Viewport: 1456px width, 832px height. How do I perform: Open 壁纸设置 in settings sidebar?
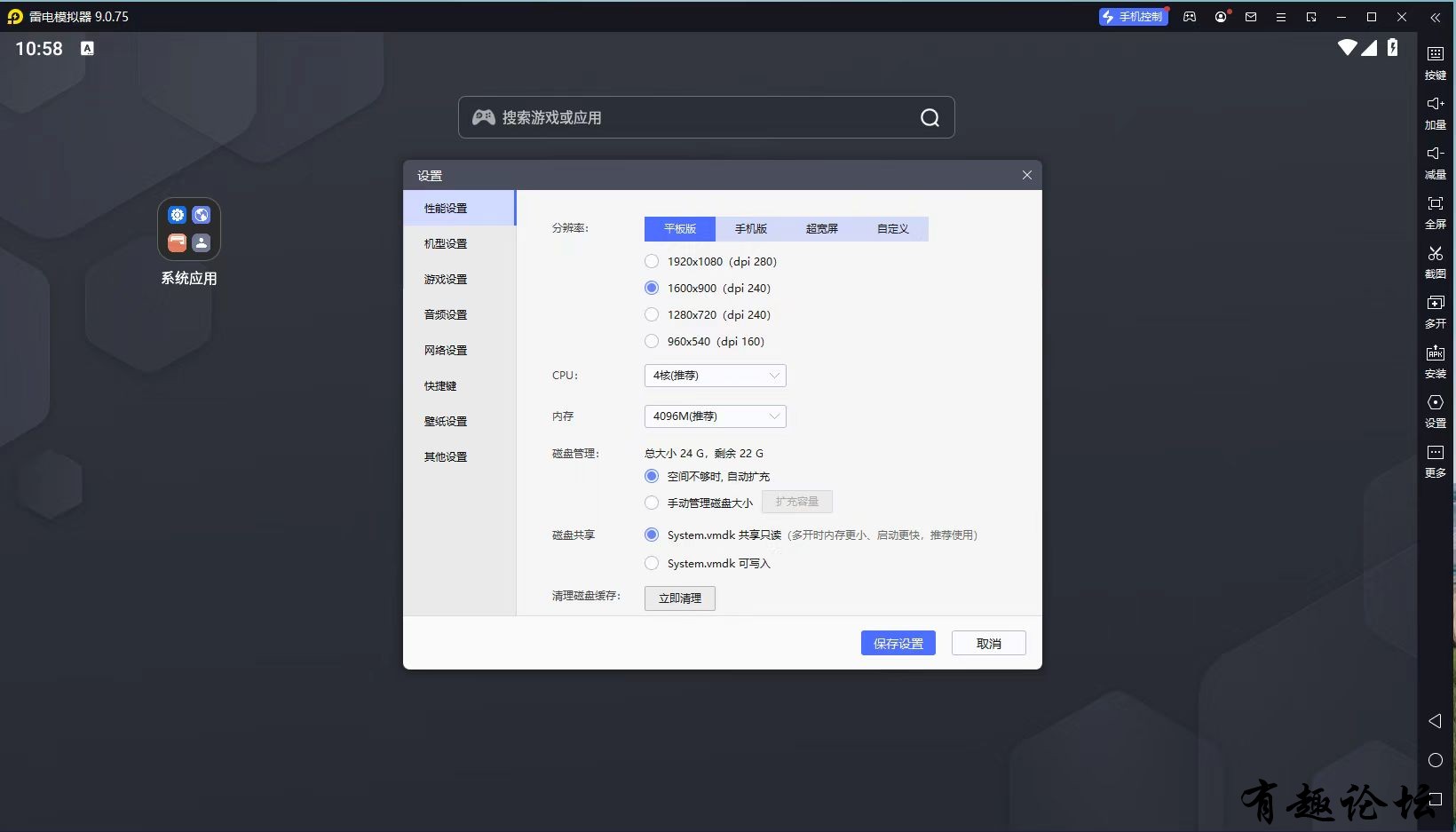click(x=459, y=421)
